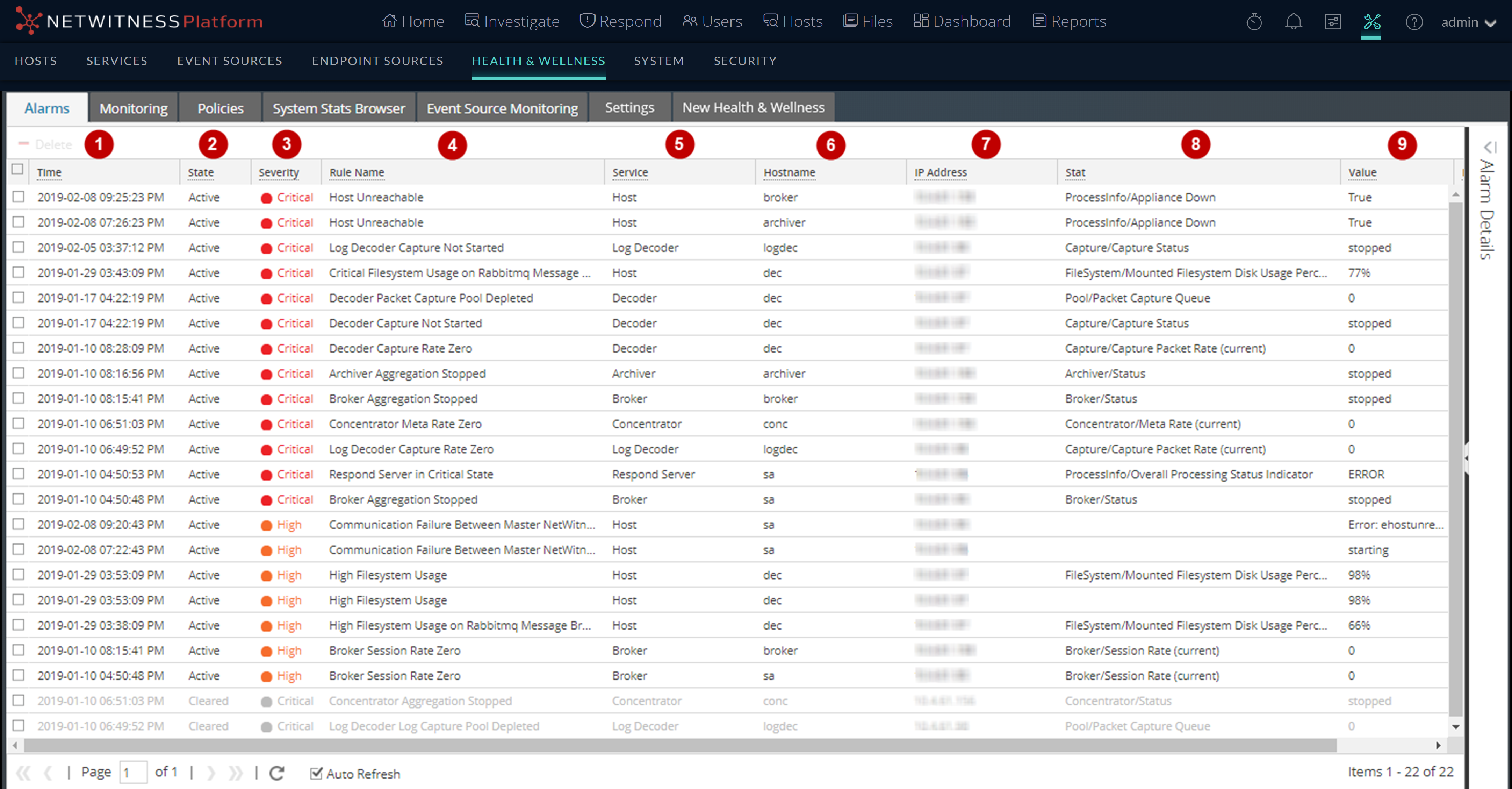
Task: Open the SERVICES admin section
Action: 117,61
